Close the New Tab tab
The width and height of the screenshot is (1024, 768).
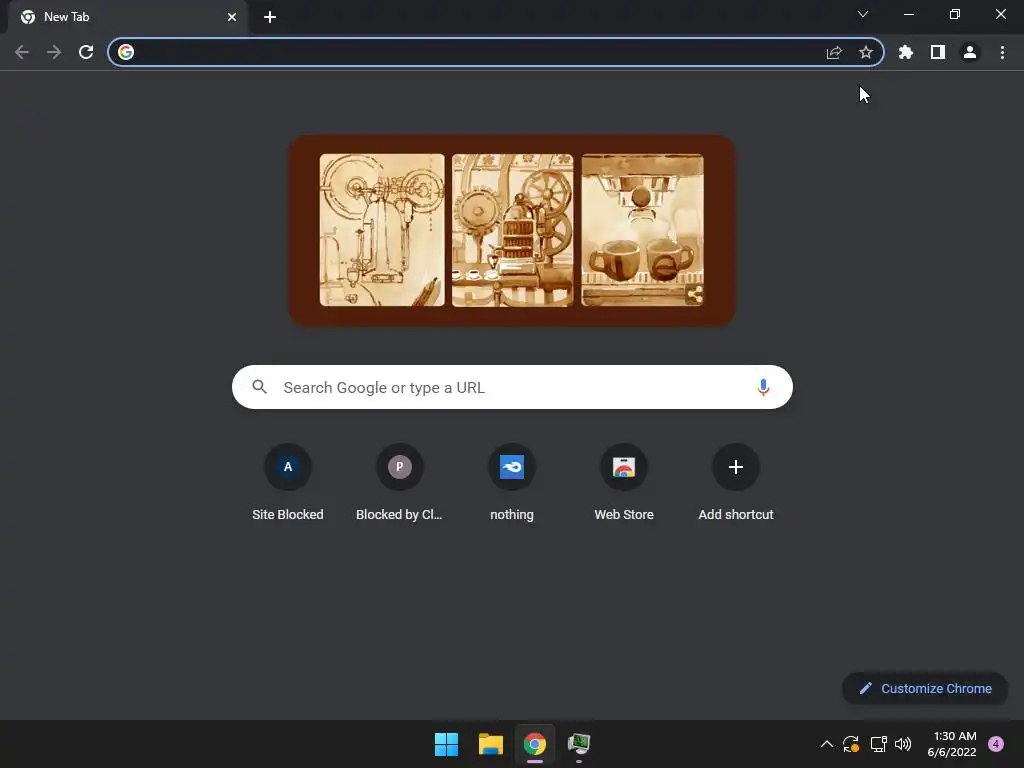pos(232,17)
